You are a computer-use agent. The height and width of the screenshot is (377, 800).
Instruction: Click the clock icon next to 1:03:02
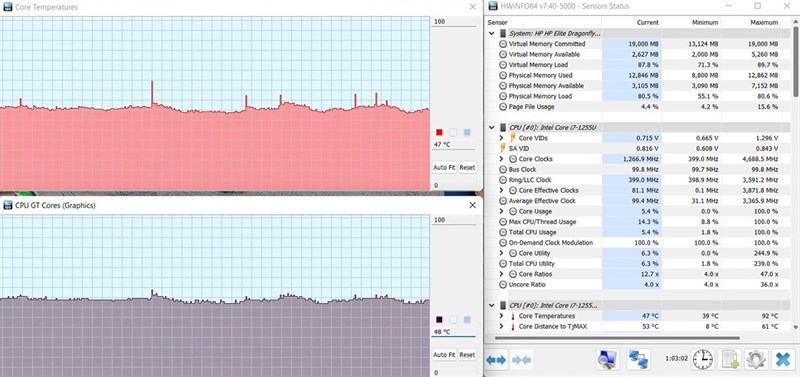(703, 360)
